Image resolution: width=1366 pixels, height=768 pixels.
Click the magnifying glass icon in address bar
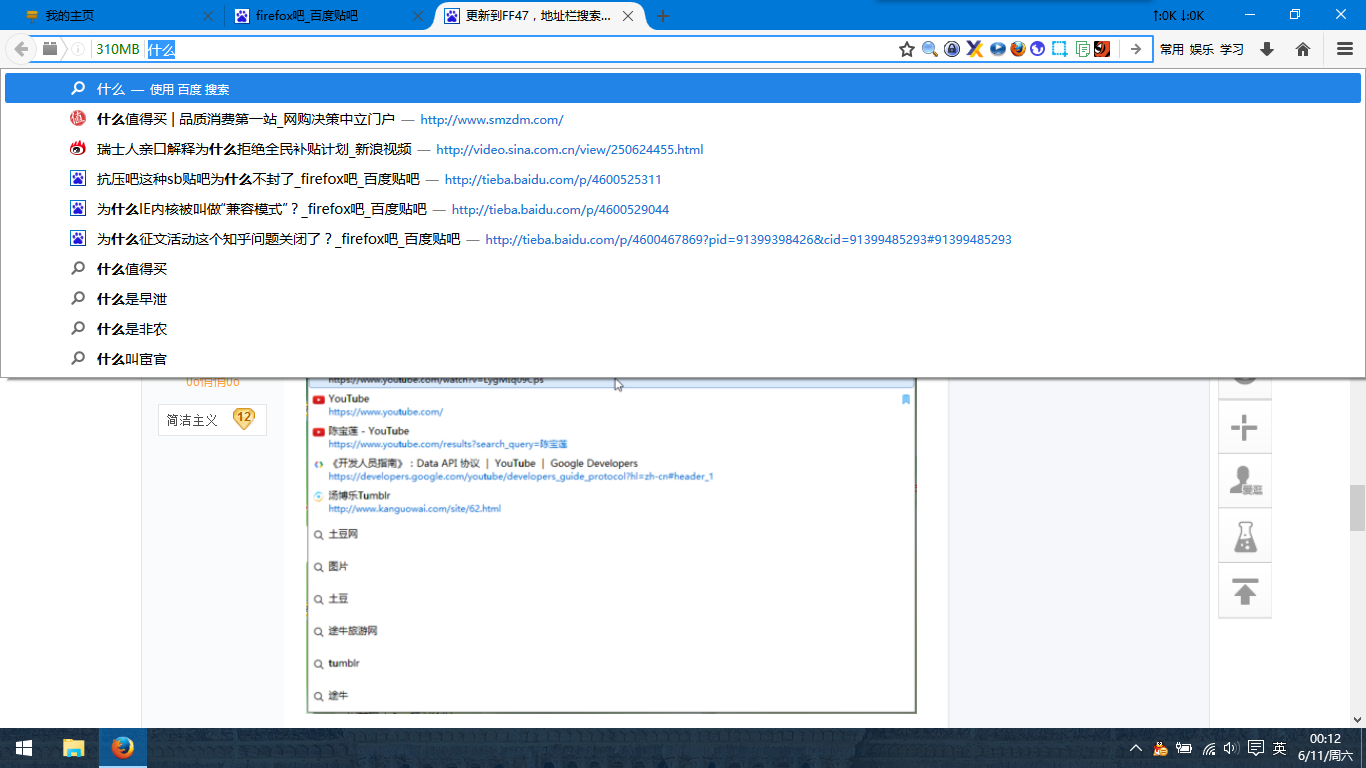point(930,49)
